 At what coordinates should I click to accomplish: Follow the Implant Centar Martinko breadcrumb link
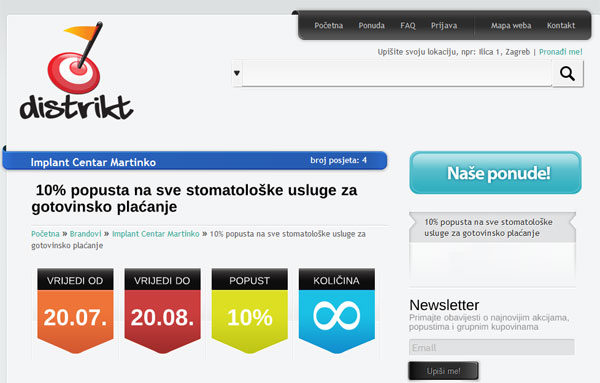pyautogui.click(x=156, y=234)
